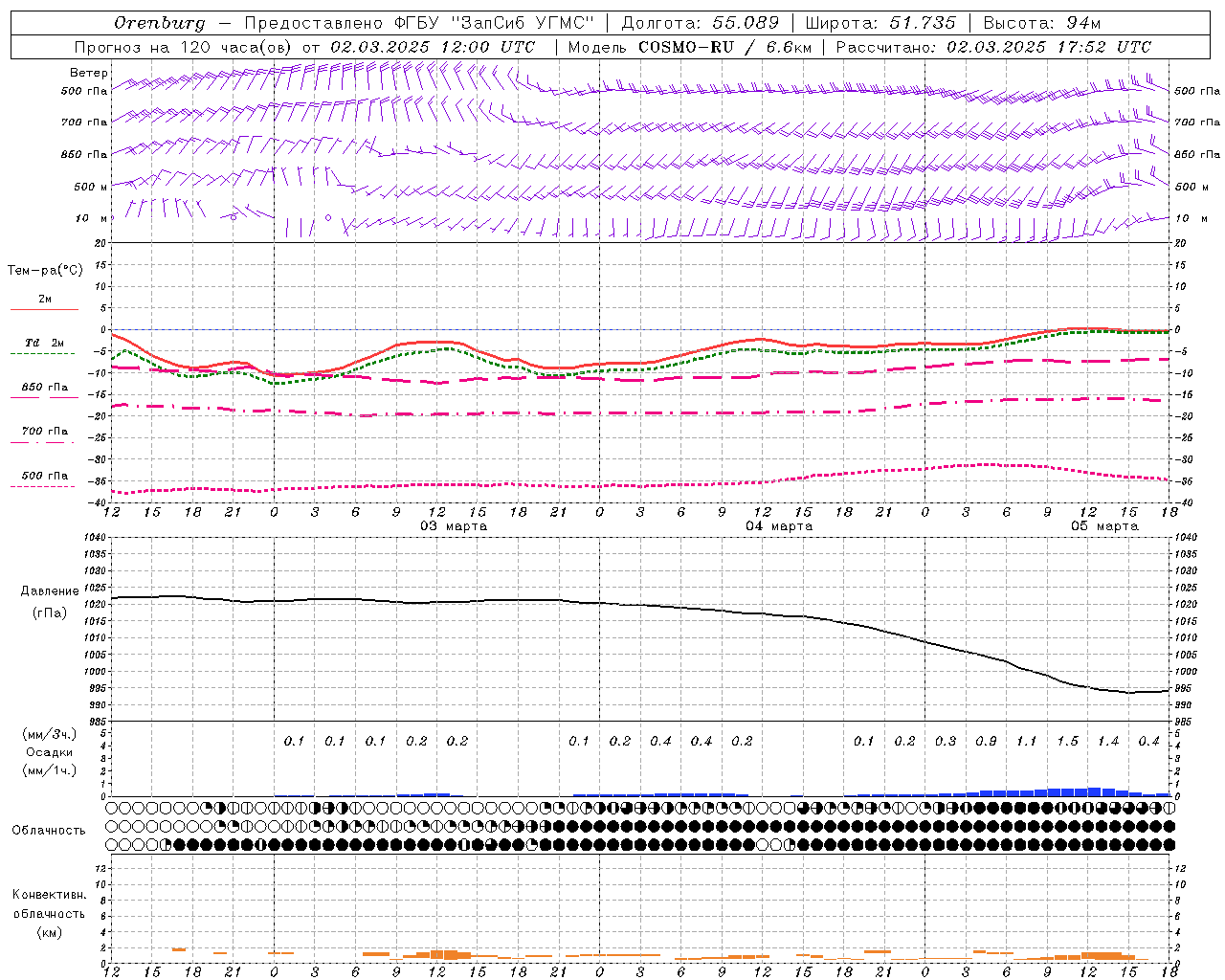This screenshot has width=1225, height=980.
Task: Click the precipitation value 0.9
Action: pyautogui.click(x=986, y=741)
